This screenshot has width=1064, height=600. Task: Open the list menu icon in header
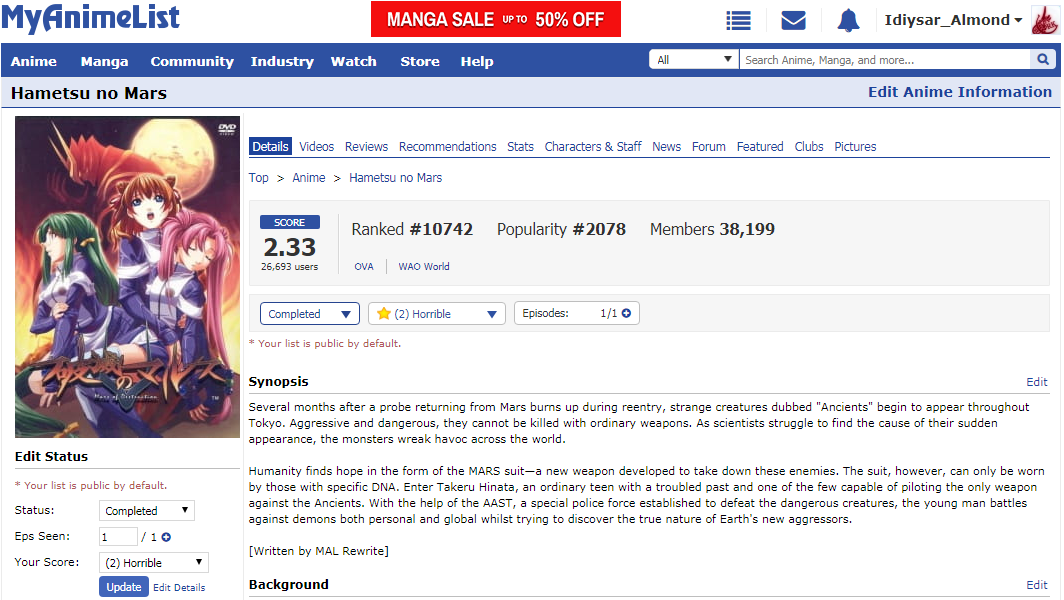[x=739, y=20]
